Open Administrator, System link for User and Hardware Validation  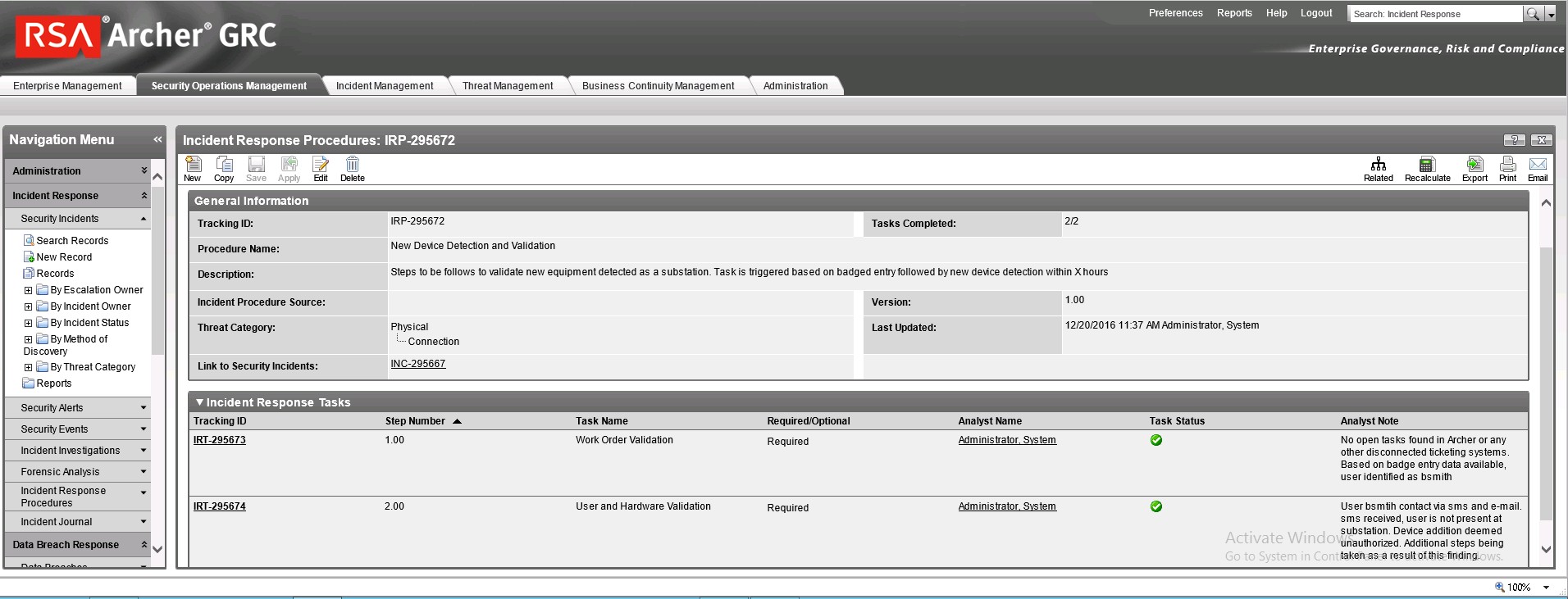click(x=1007, y=506)
